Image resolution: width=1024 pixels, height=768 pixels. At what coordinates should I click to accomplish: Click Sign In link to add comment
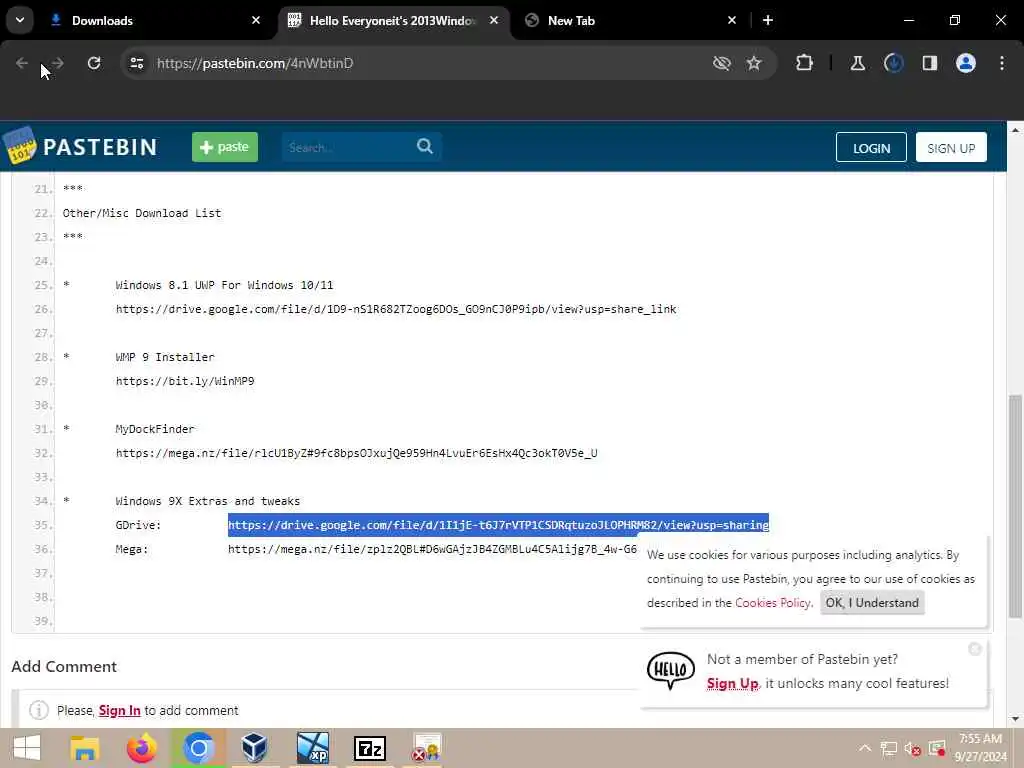pyautogui.click(x=120, y=710)
